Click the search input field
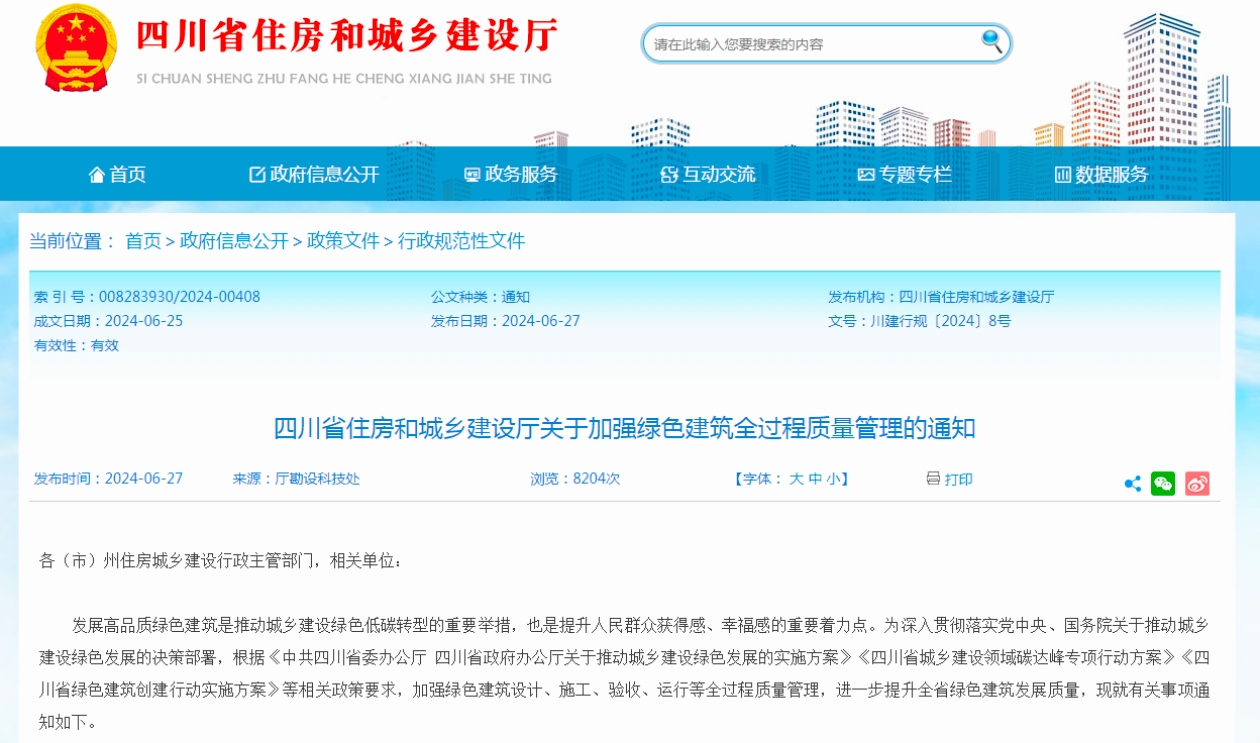This screenshot has height=743, width=1260. point(810,44)
